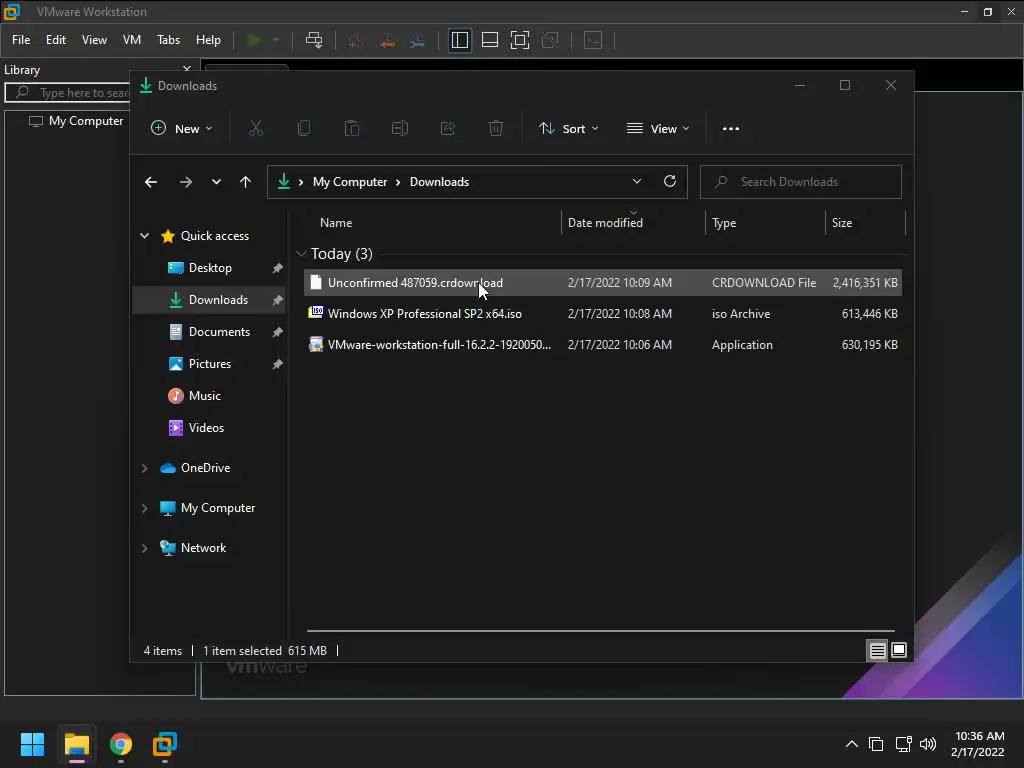Screen dimensions: 1024x768
Task: Click the Paste clipboard icon
Action: click(352, 129)
